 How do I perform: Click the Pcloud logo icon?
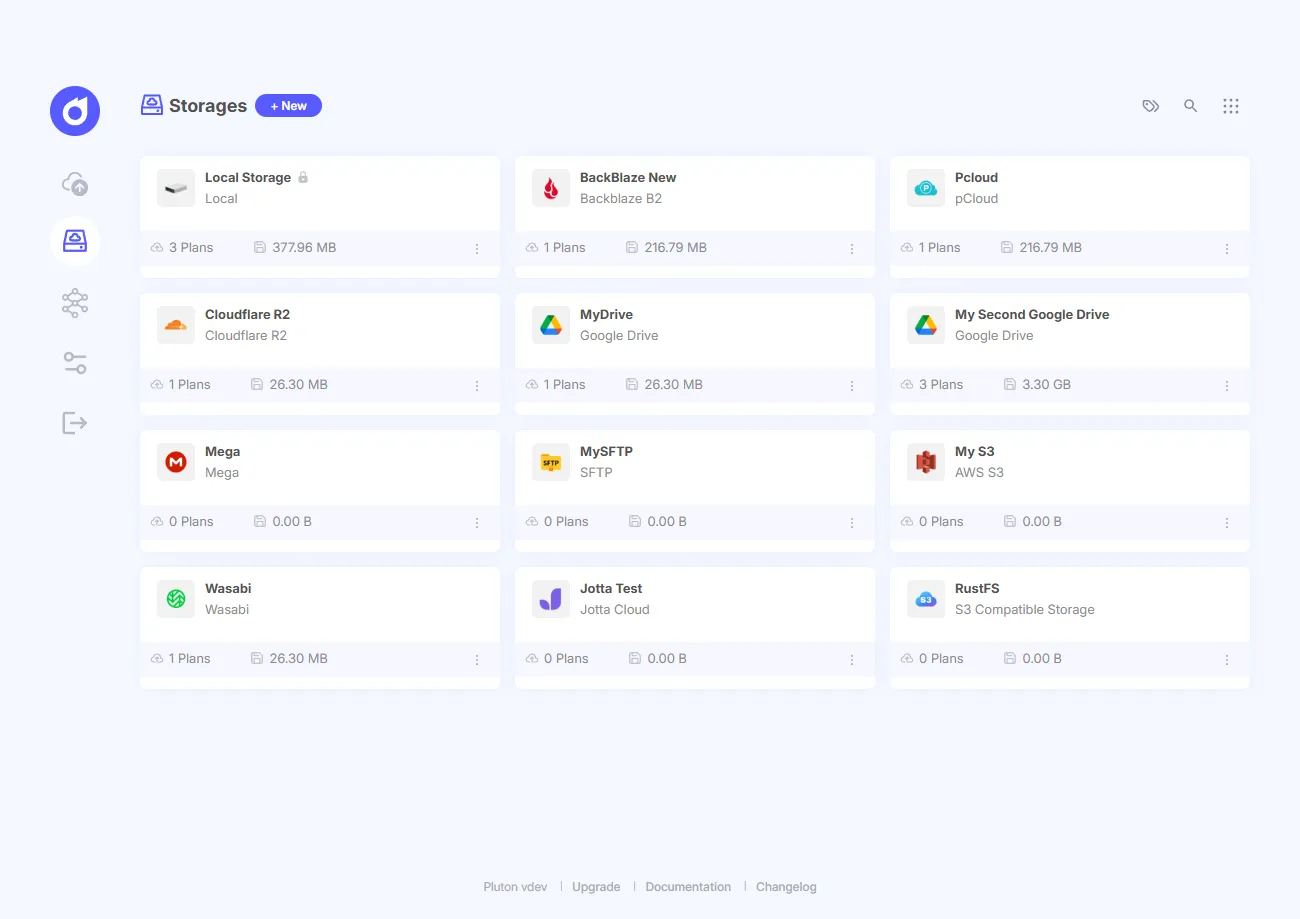(926, 188)
